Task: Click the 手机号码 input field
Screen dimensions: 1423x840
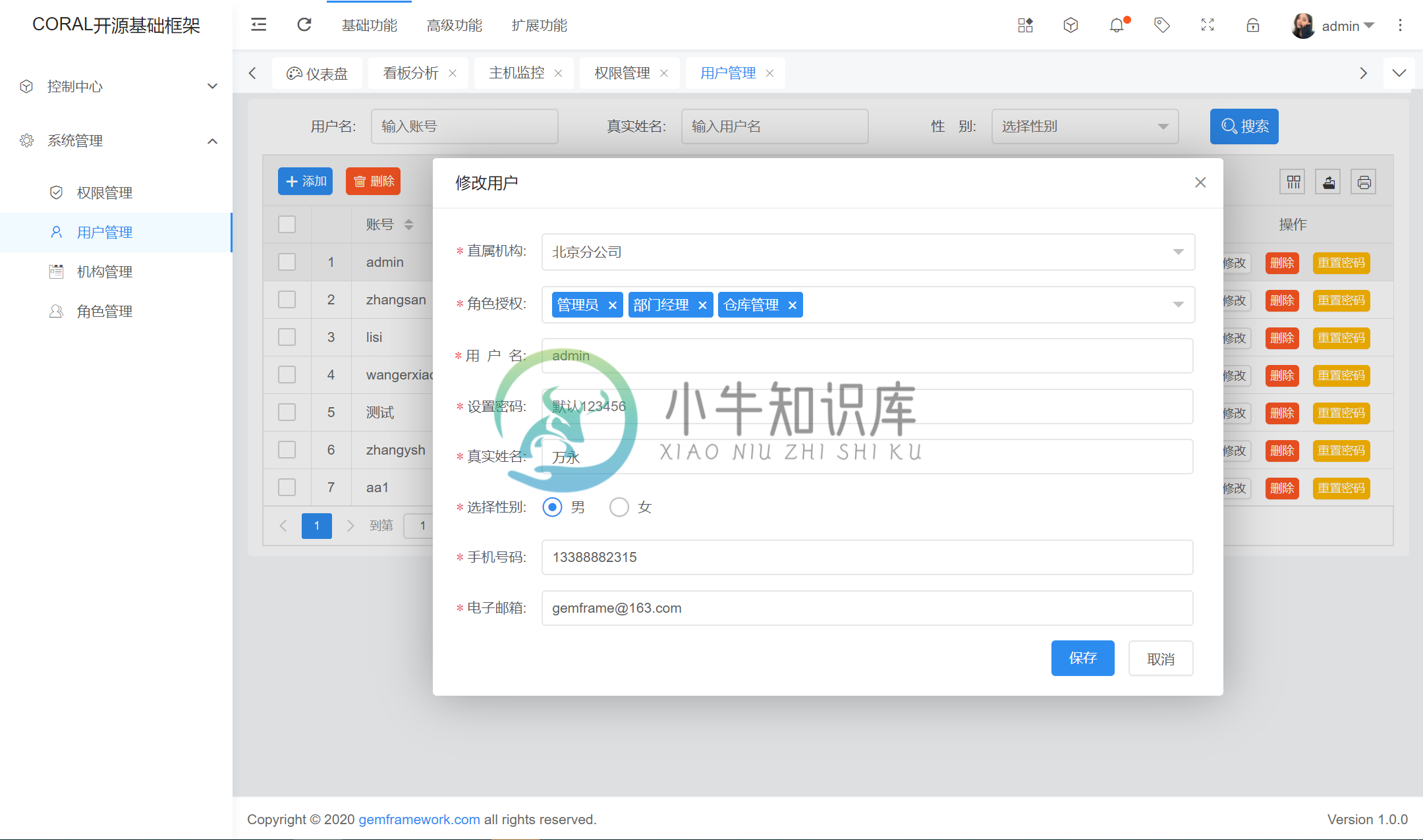Action: [x=867, y=557]
